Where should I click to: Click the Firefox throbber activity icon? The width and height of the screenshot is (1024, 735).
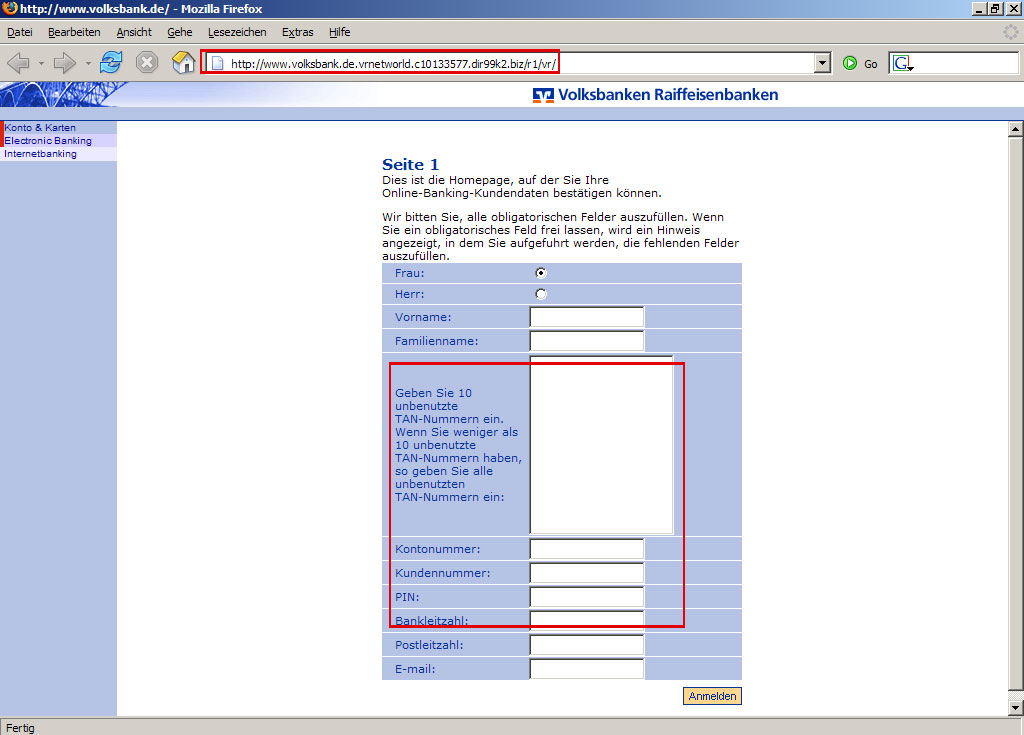click(x=1011, y=32)
